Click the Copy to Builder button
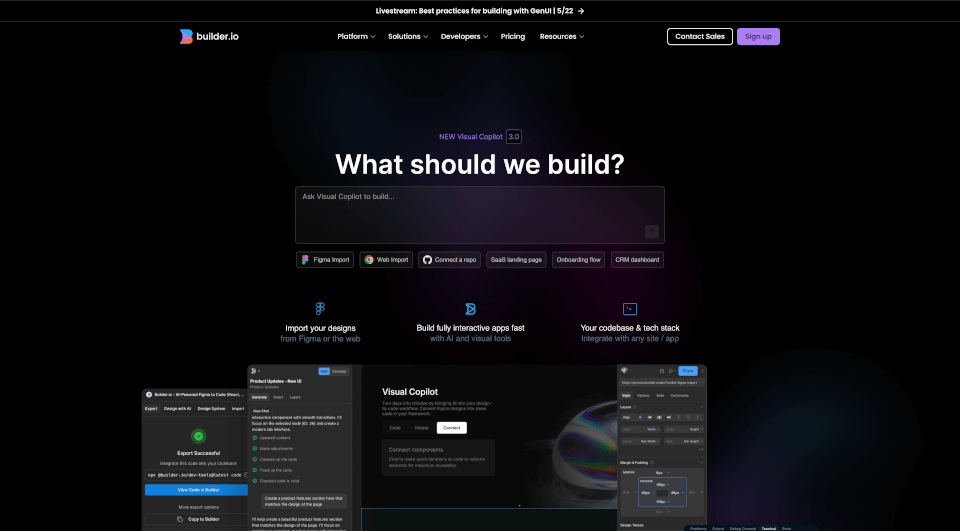Image resolution: width=960 pixels, height=531 pixels. tap(198, 519)
